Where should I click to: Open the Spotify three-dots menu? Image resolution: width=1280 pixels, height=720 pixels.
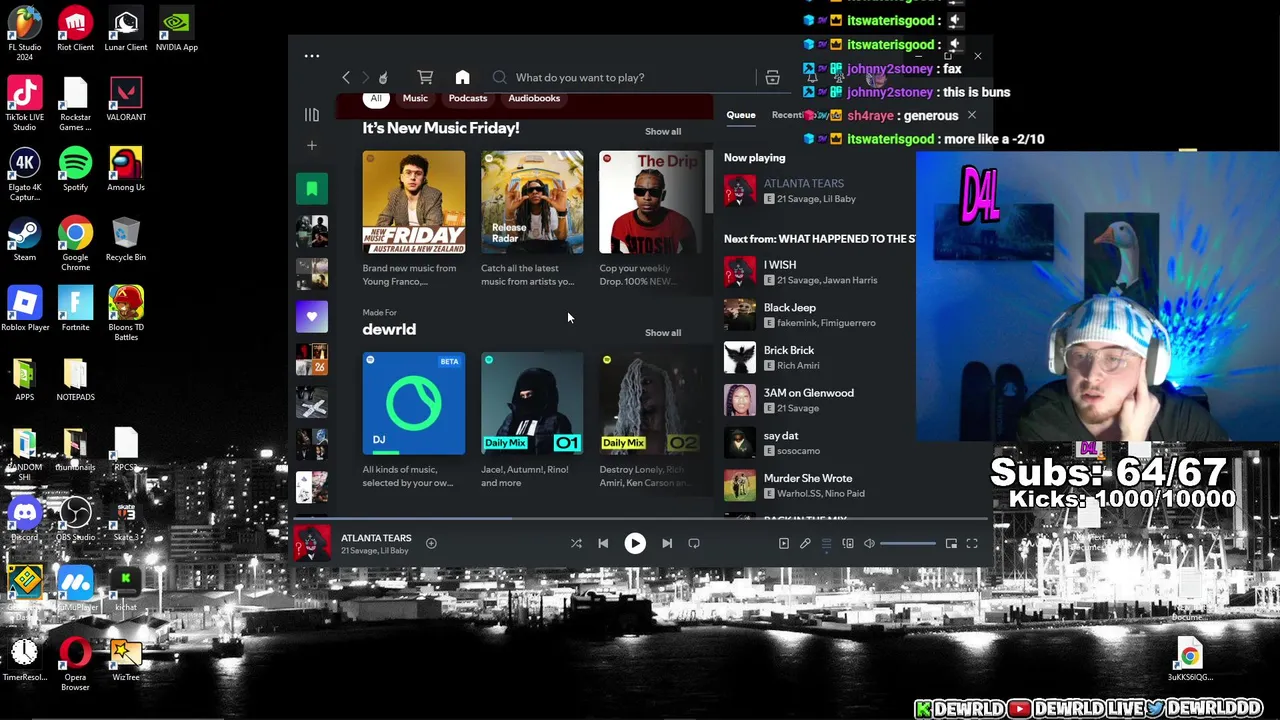pos(312,56)
